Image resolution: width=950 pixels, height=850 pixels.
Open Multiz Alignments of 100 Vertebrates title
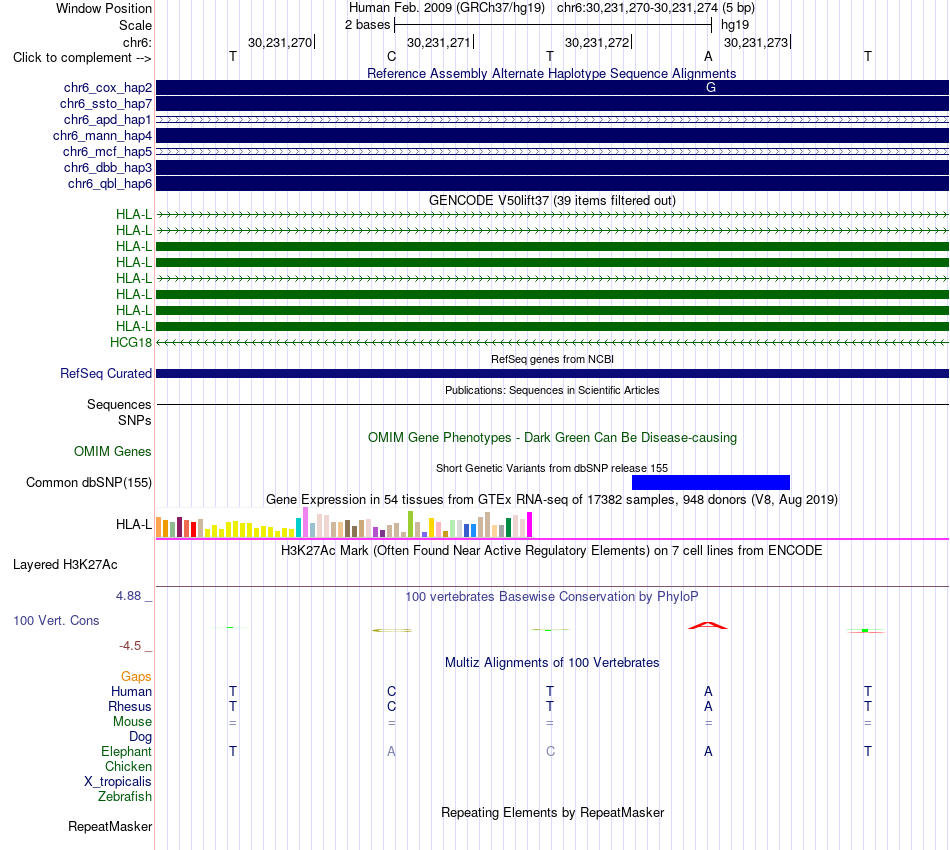pos(552,663)
